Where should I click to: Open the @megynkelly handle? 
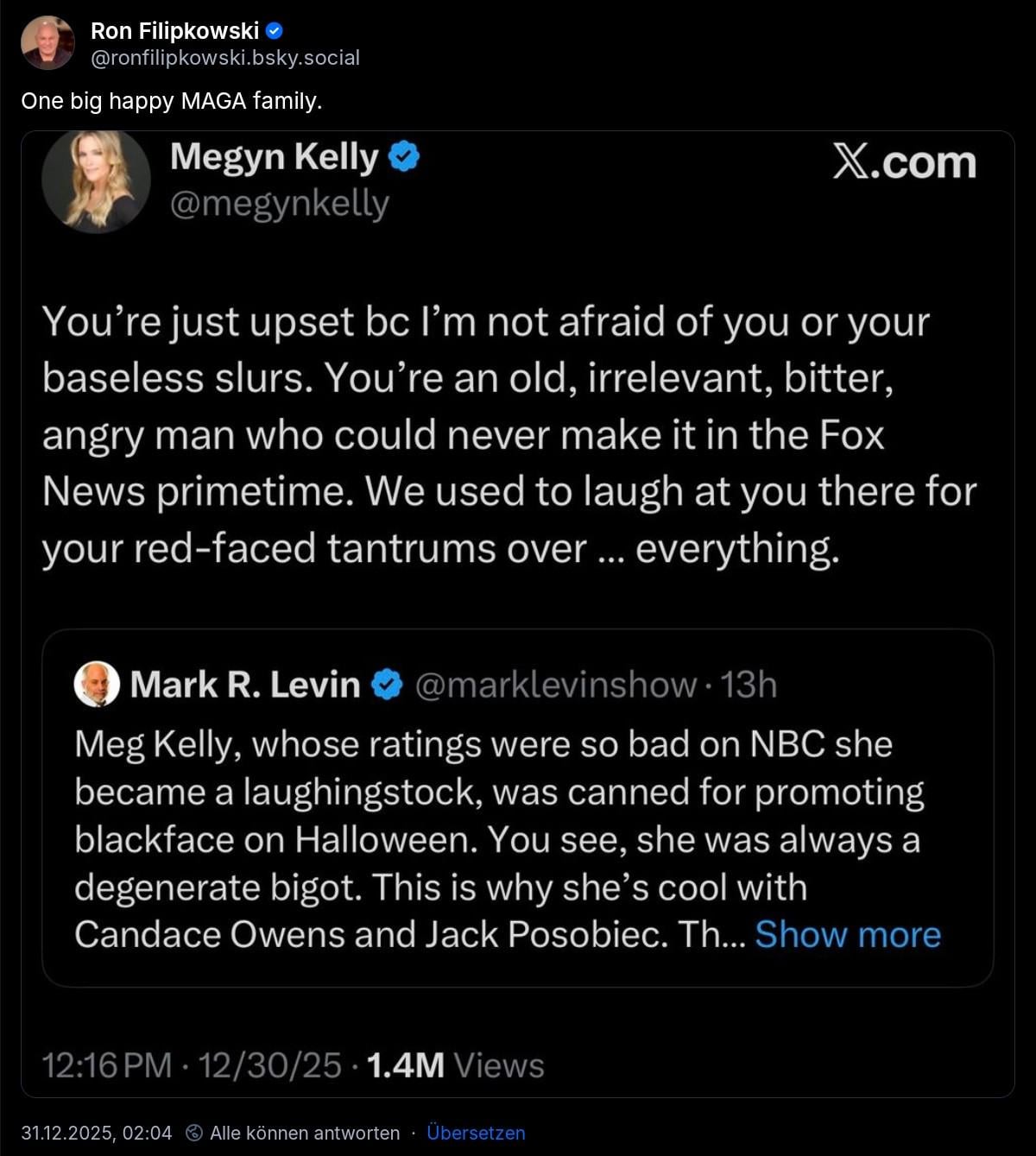pyautogui.click(x=280, y=204)
